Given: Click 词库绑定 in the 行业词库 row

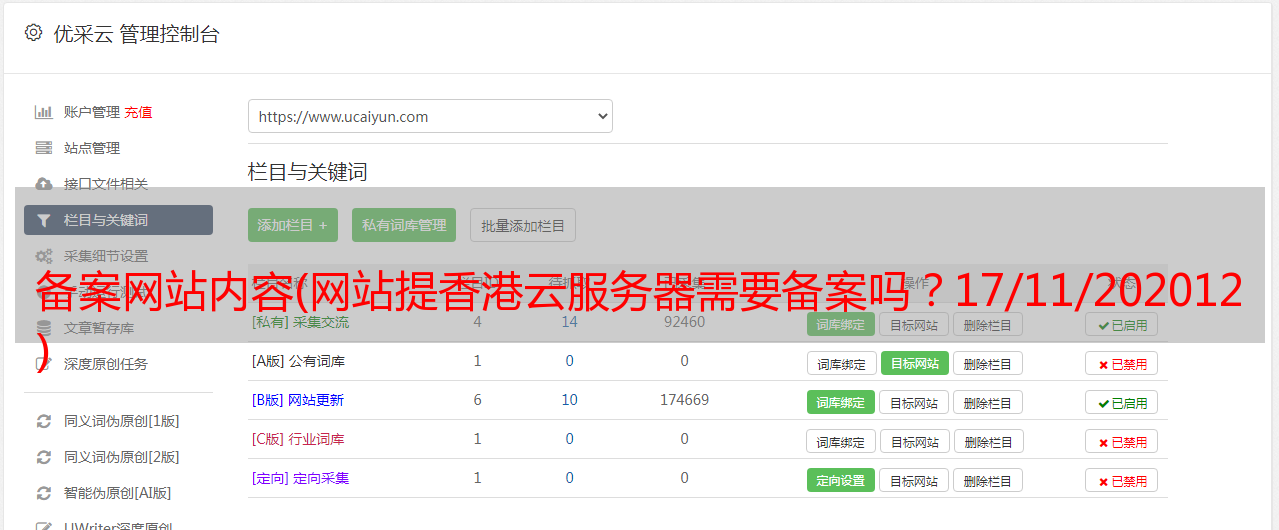Looking at the screenshot, I should point(841,441).
